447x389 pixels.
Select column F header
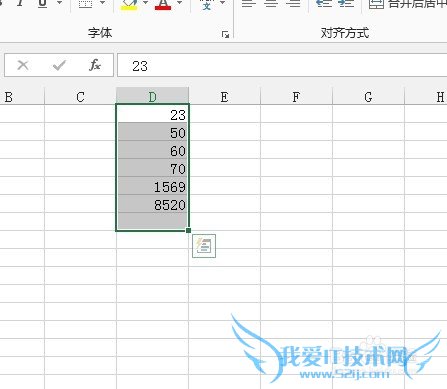click(296, 97)
